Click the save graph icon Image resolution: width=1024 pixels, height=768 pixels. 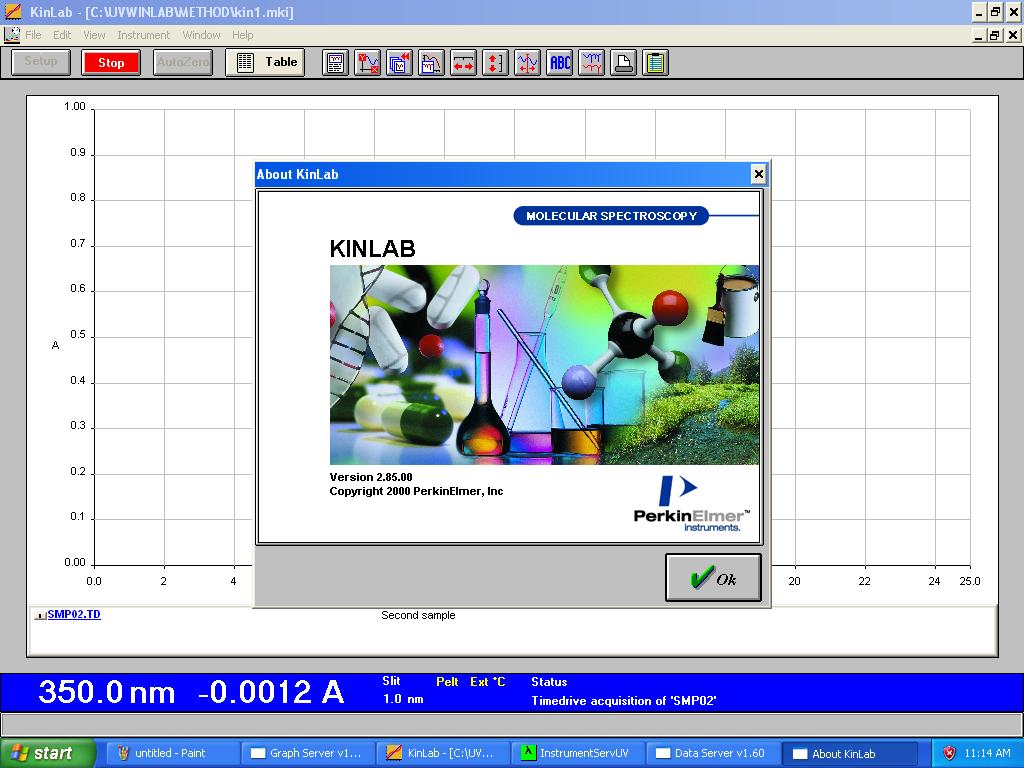pyautogui.click(x=432, y=62)
